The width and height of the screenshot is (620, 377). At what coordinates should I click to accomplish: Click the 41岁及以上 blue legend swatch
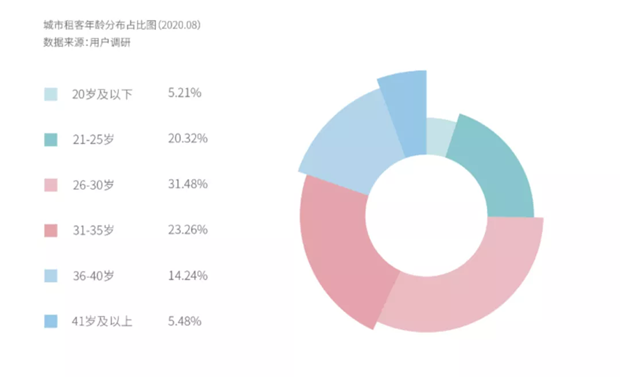point(51,321)
